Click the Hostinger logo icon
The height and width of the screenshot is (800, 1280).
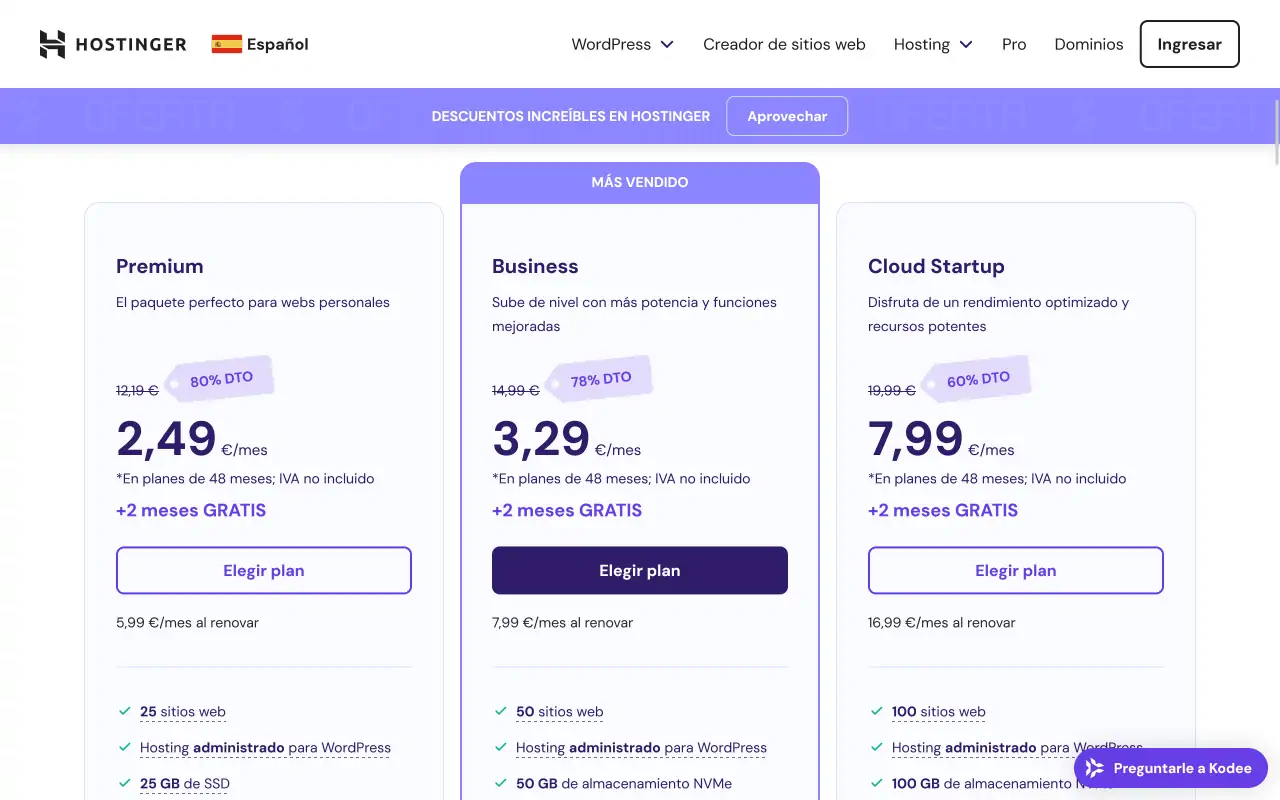[52, 44]
